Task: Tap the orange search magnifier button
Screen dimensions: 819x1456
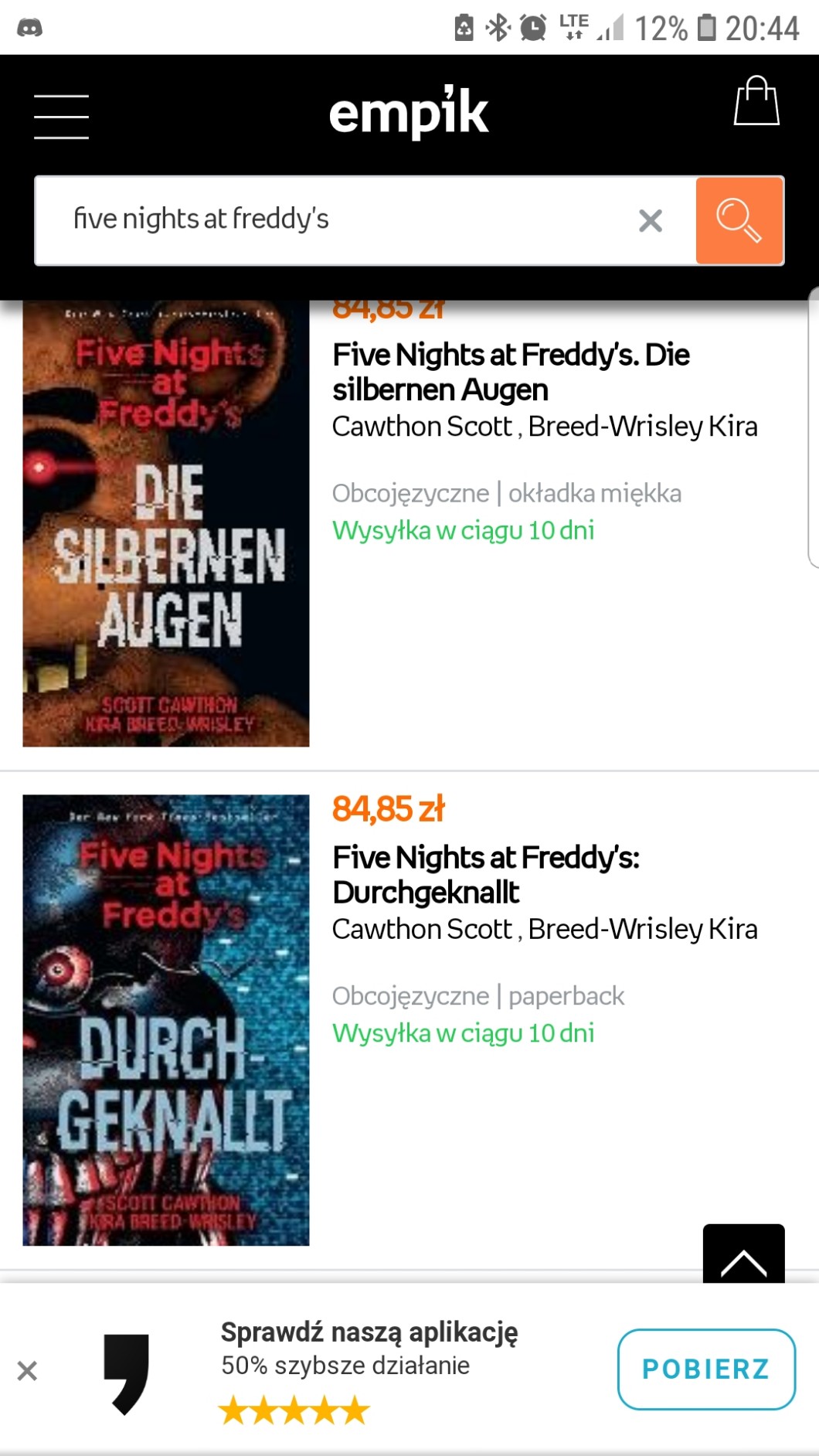Action: 739,221
